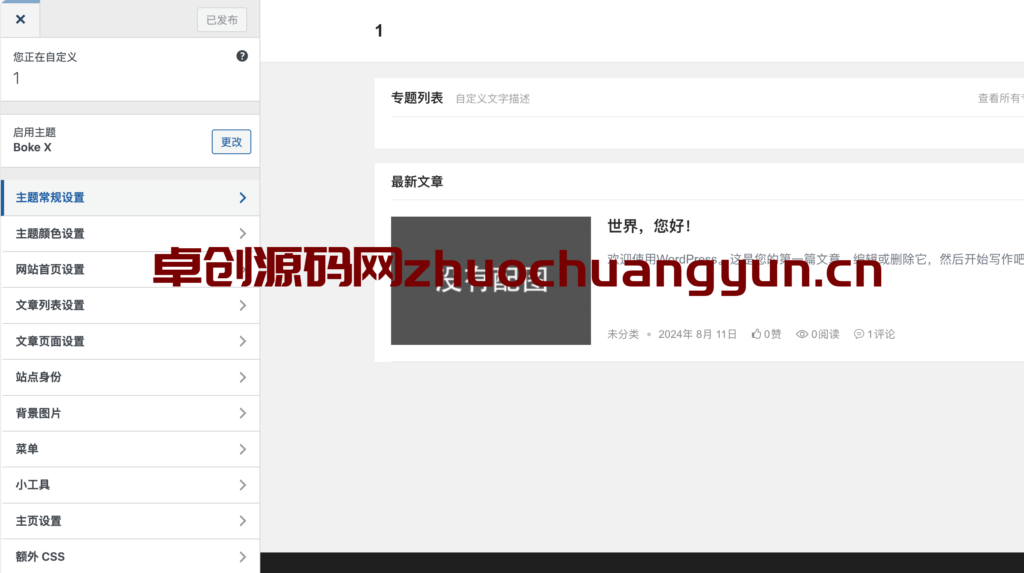Click the 2024年 8月 11日 date text
The width and height of the screenshot is (1024, 573).
(697, 334)
